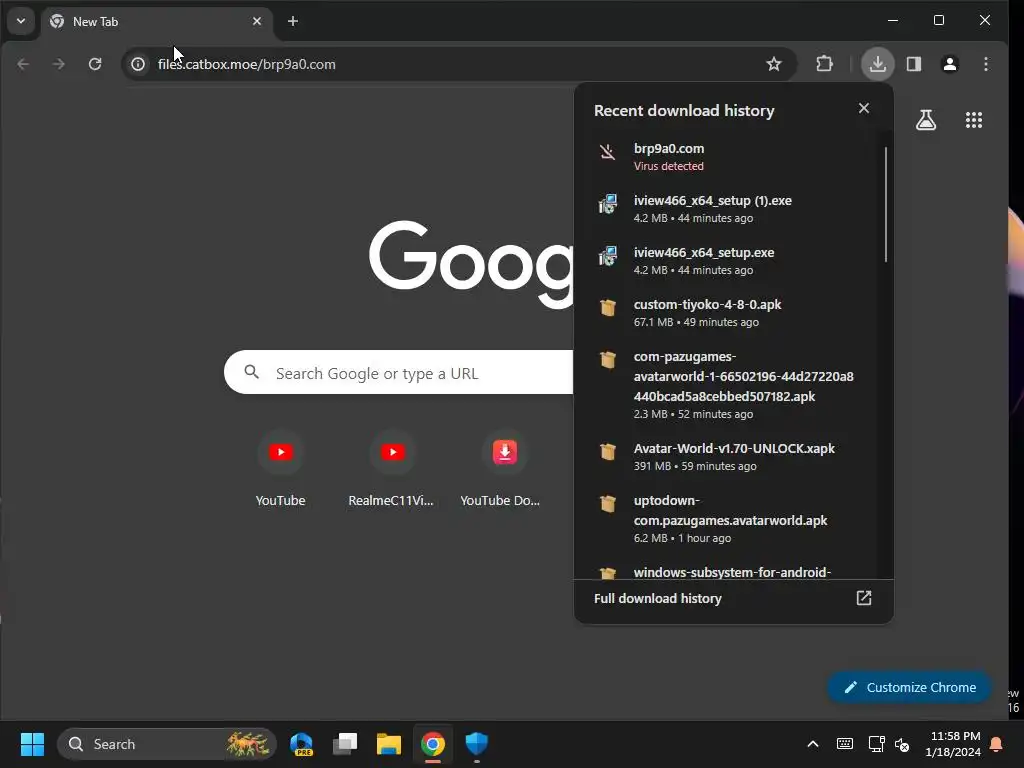The width and height of the screenshot is (1024, 768).
Task: Open Task View on the taskbar
Action: [345, 744]
